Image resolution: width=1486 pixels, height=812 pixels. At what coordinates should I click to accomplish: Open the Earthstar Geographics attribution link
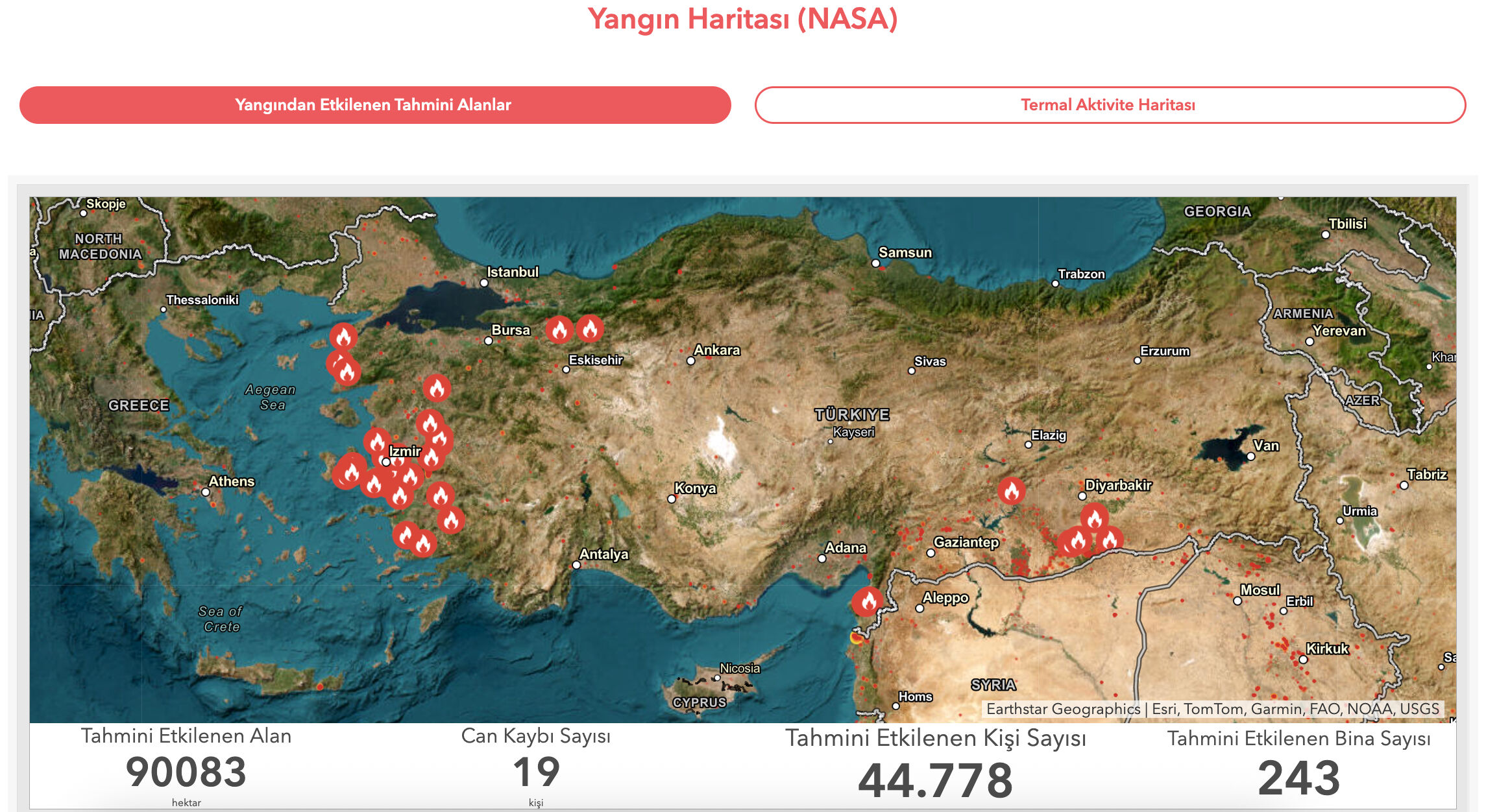coord(1062,710)
